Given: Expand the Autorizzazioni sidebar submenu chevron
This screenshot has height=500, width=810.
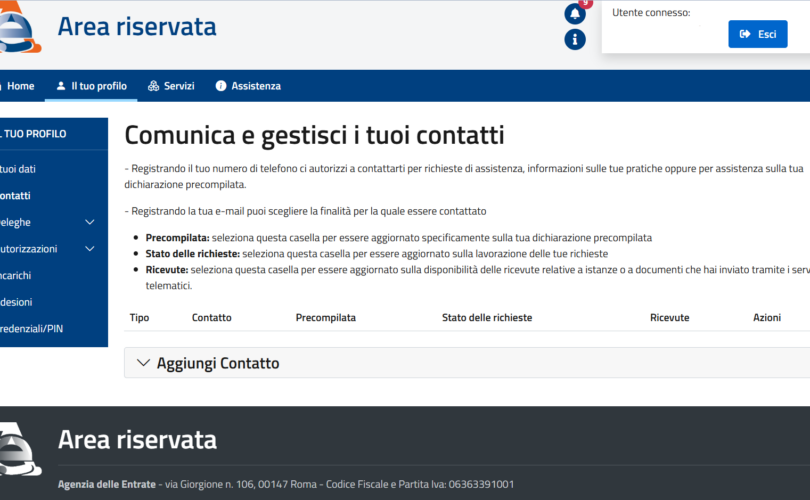Looking at the screenshot, I should coord(90,248).
